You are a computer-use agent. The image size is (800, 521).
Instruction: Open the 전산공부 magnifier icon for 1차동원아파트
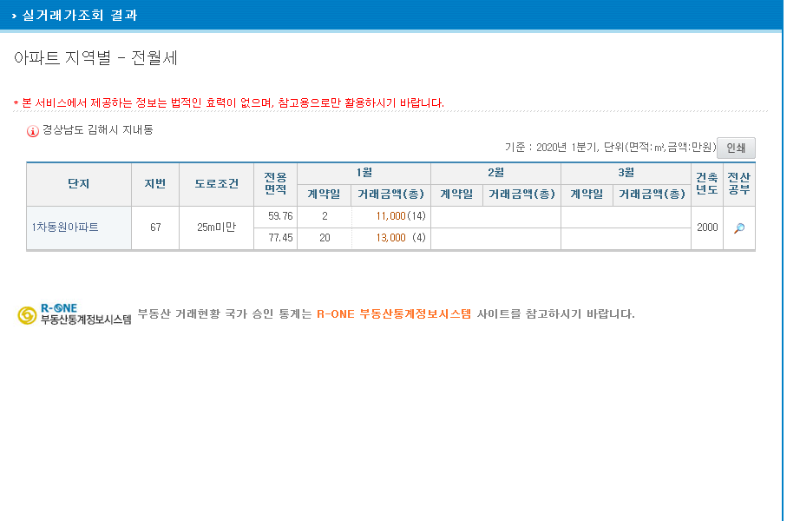(x=739, y=228)
